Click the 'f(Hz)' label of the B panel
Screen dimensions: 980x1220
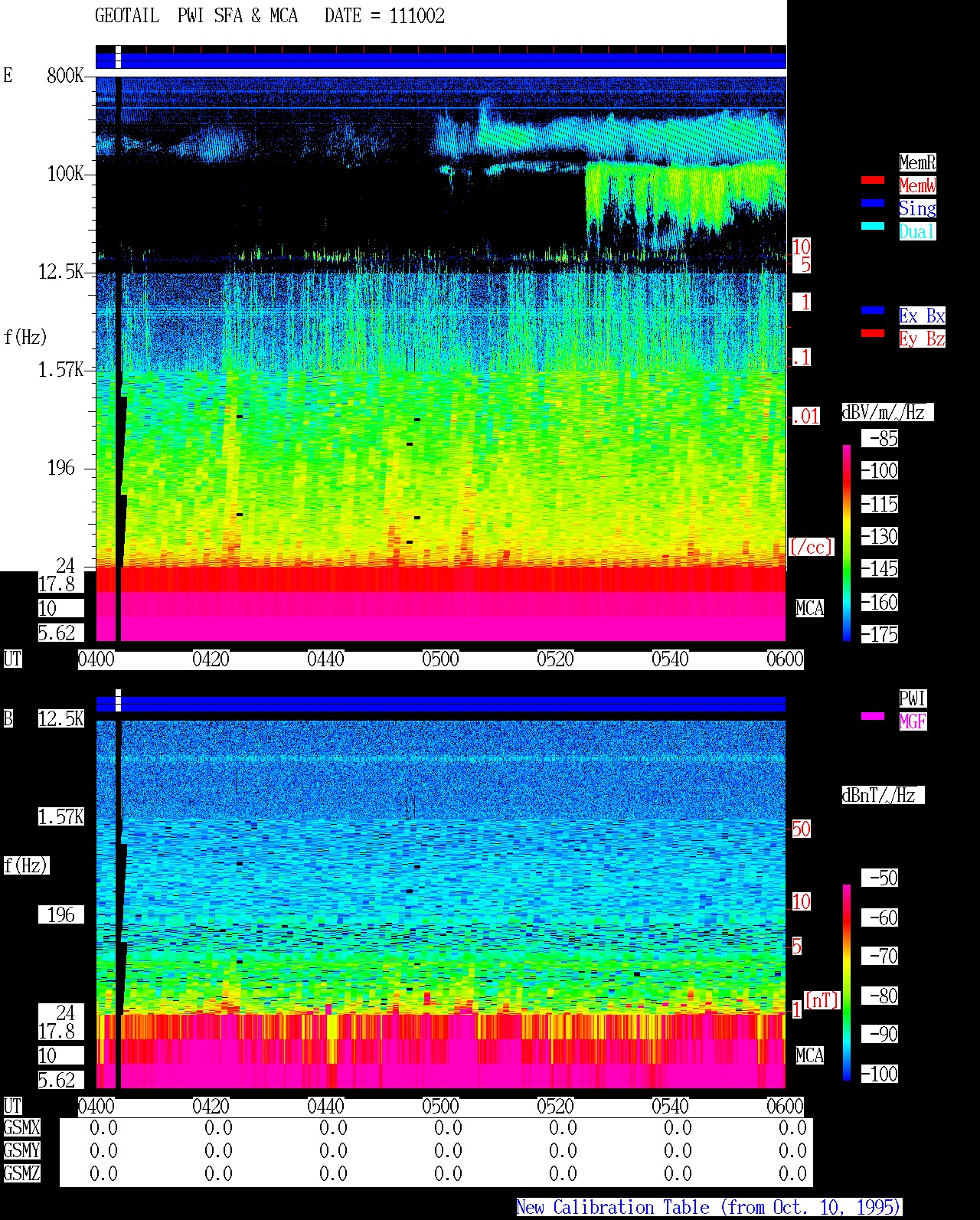(x=25, y=865)
